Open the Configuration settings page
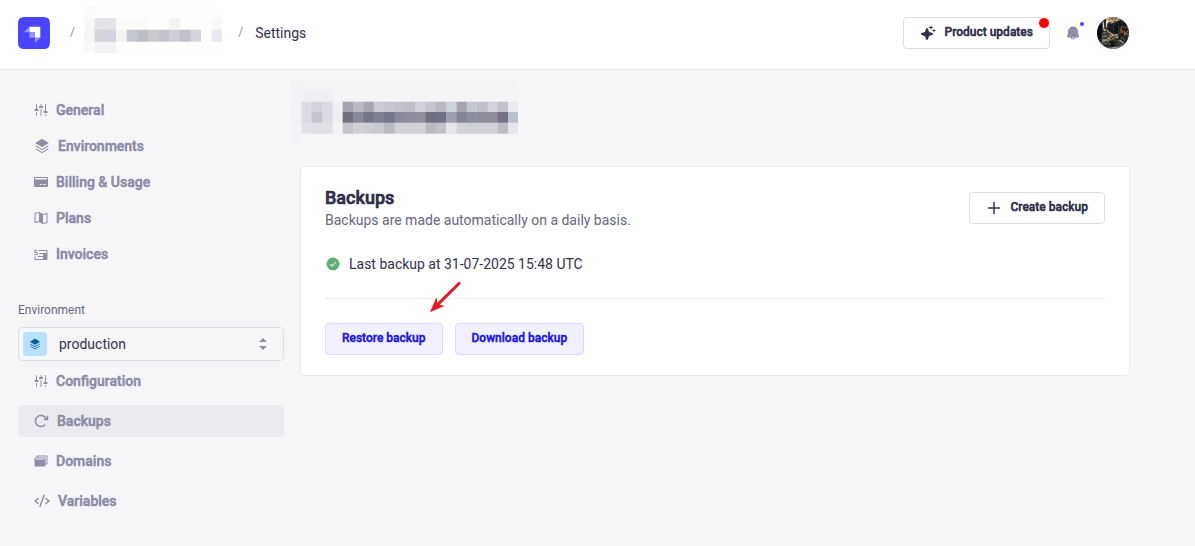Screen dimensions: 1195x546 click(98, 381)
